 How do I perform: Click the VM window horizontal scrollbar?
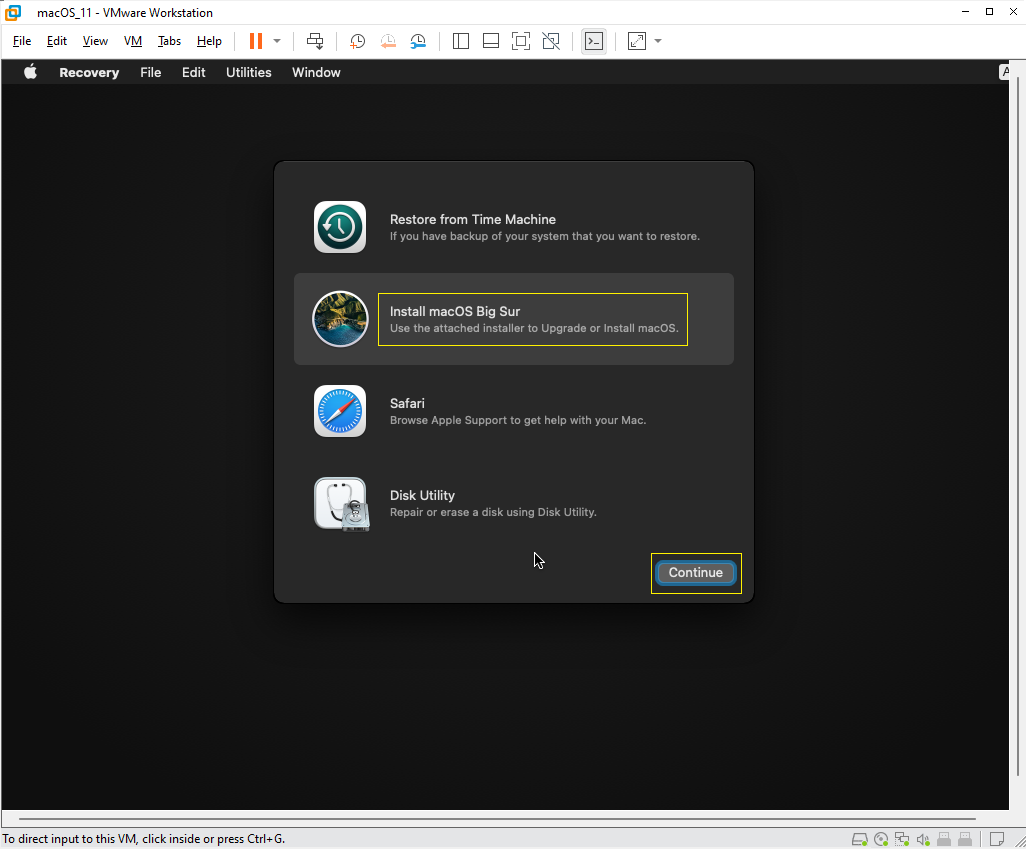coord(497,819)
